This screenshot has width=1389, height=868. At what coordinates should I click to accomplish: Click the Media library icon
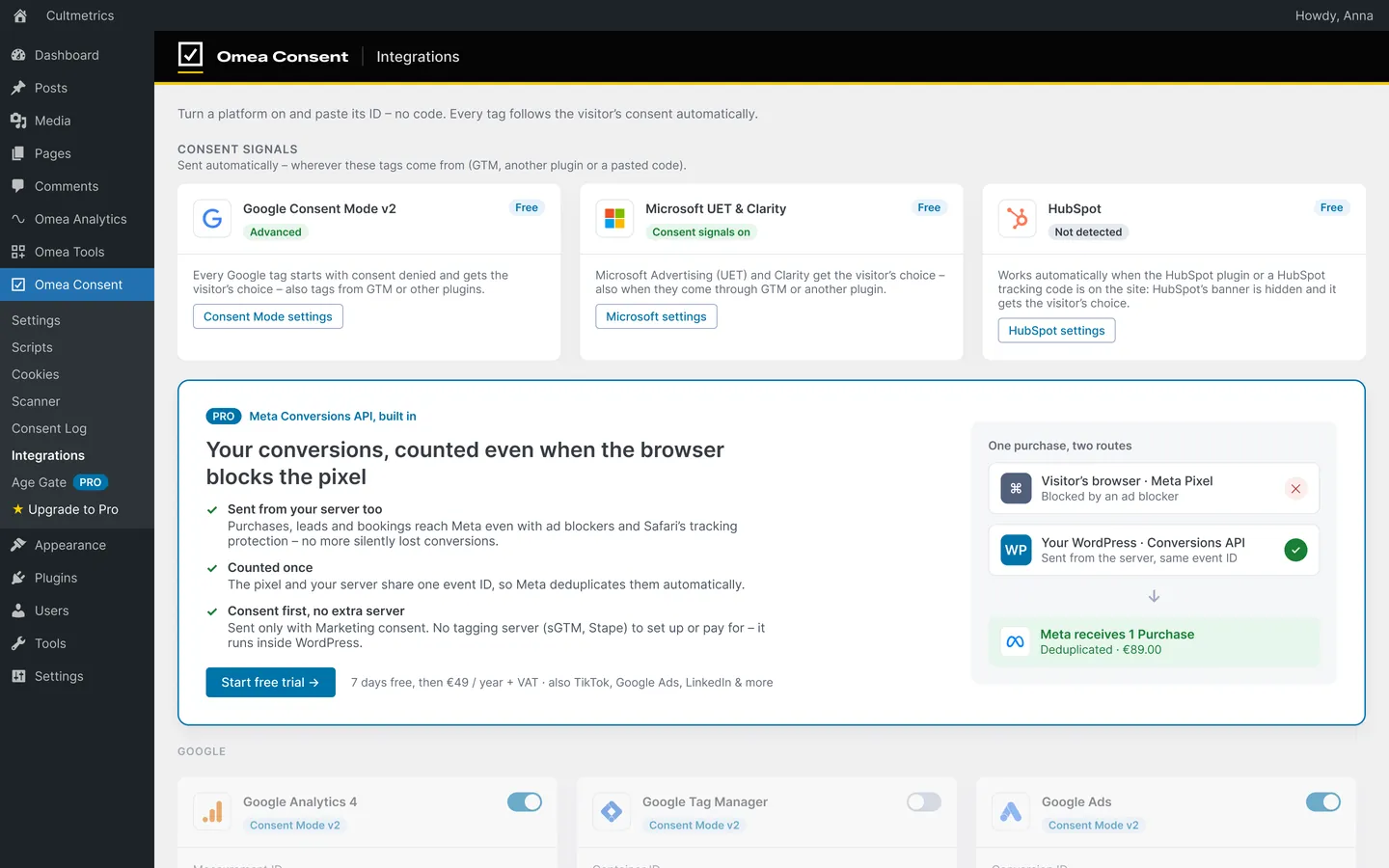(18, 121)
